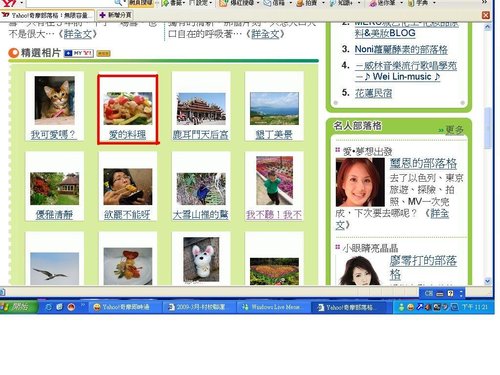Image resolution: width=500 pixels, height=375 pixels.
Task: Click the Noni蘿蘭酵素的部落格 link
Action: [401, 50]
